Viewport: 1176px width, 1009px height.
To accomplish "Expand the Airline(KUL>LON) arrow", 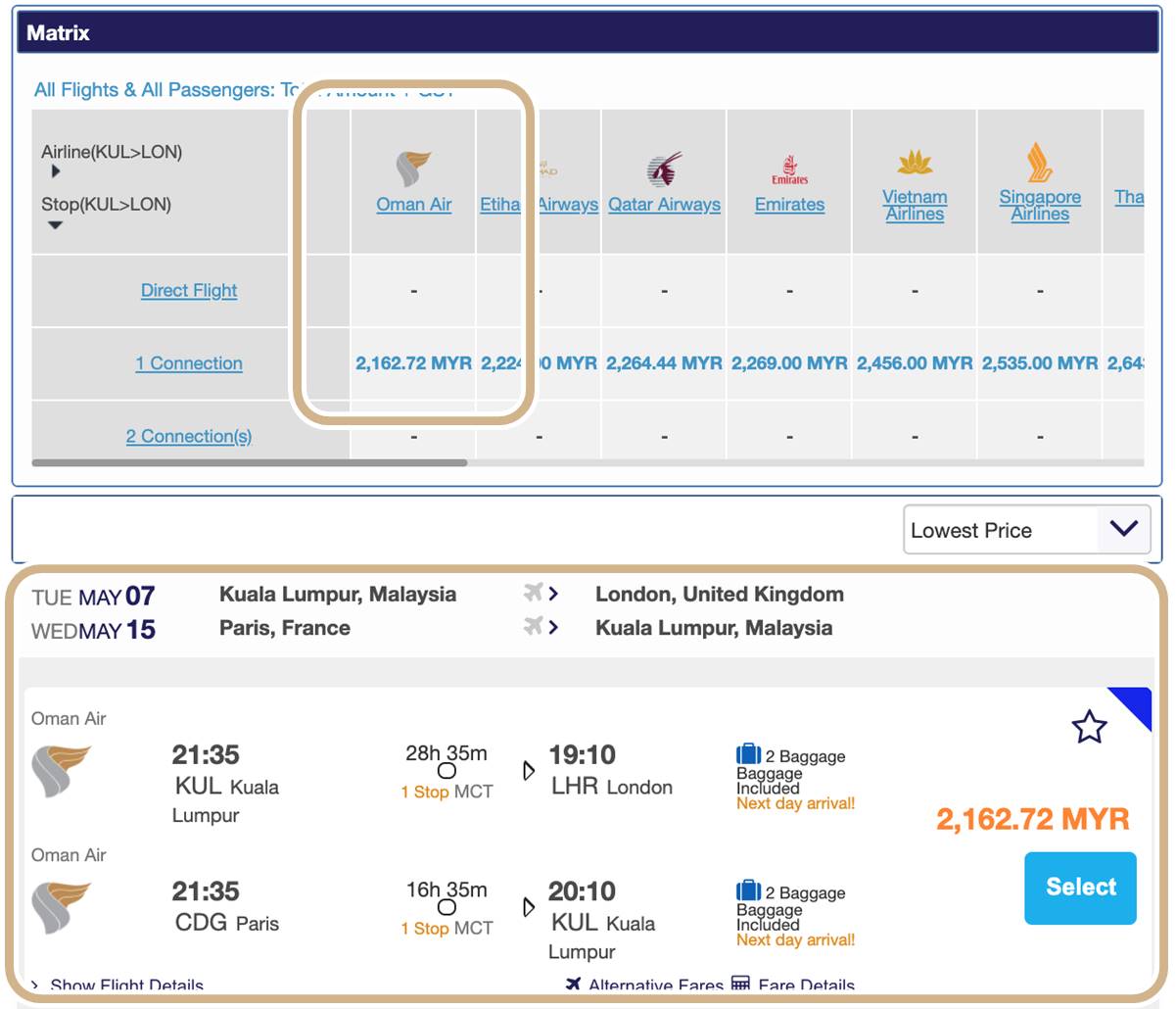I will click(56, 171).
